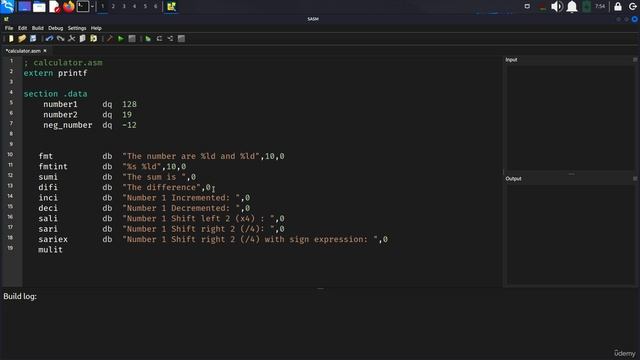
Task: Switch to workspace 2
Action: click(x=113, y=6)
